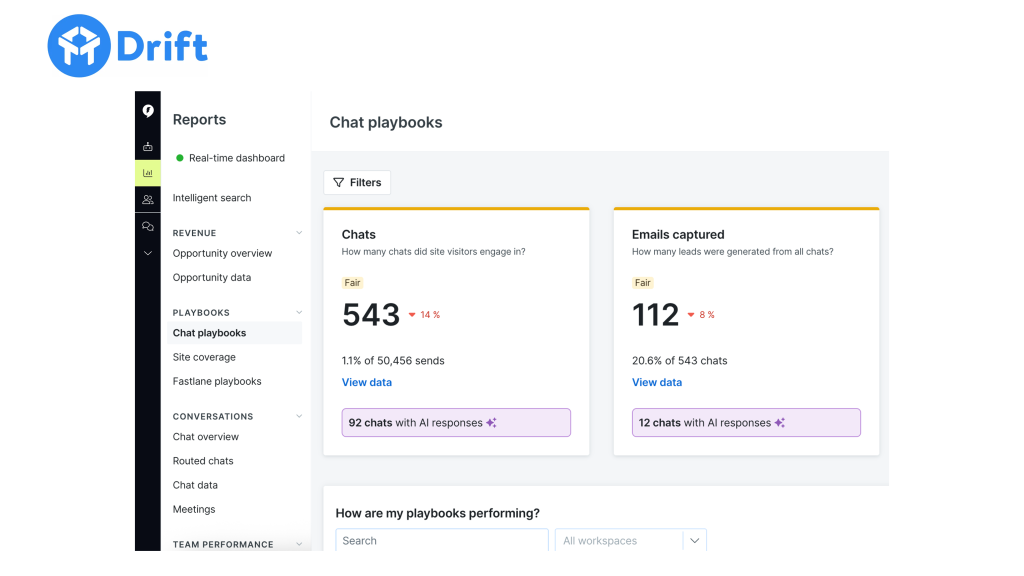Screen dimensions: 1024x576
Task: Collapse the PLAYBOOKS section
Action: click(x=298, y=312)
